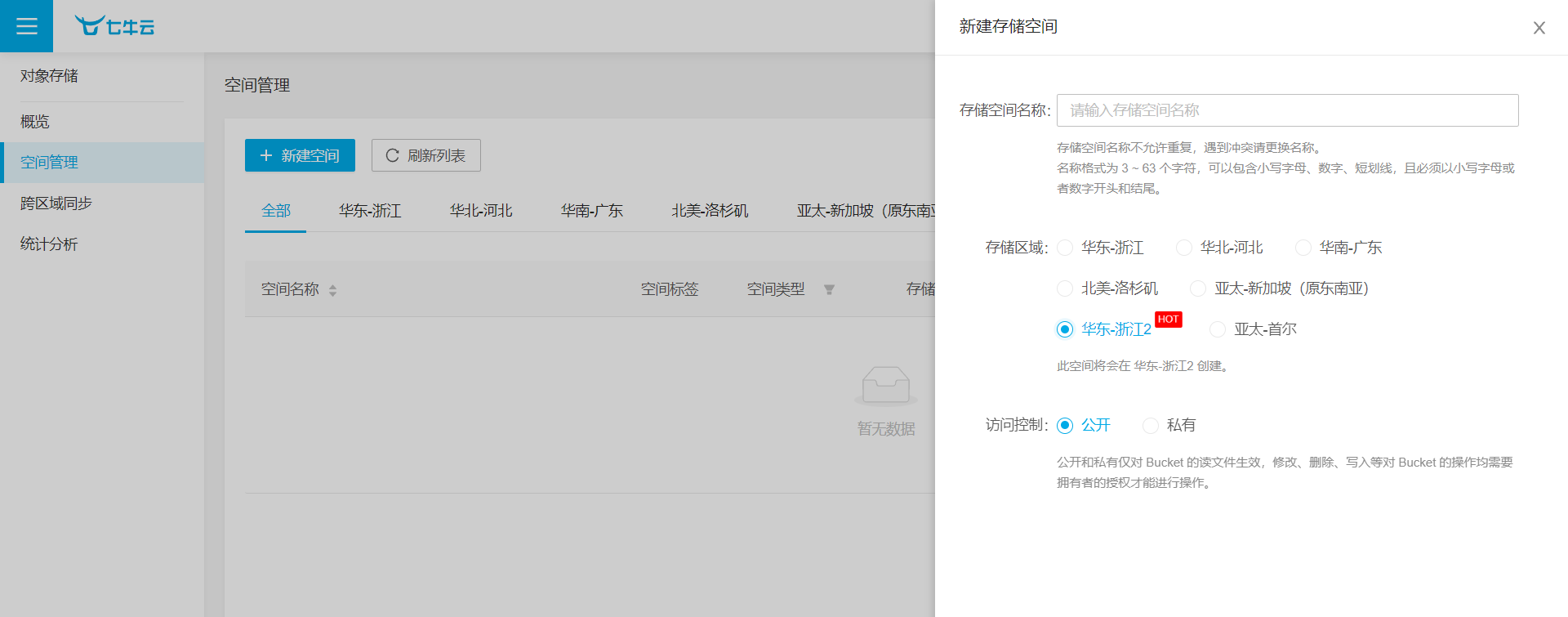The width and height of the screenshot is (1568, 617).
Task: Choose the 亚太-首尔 region radio
Action: click(1218, 329)
